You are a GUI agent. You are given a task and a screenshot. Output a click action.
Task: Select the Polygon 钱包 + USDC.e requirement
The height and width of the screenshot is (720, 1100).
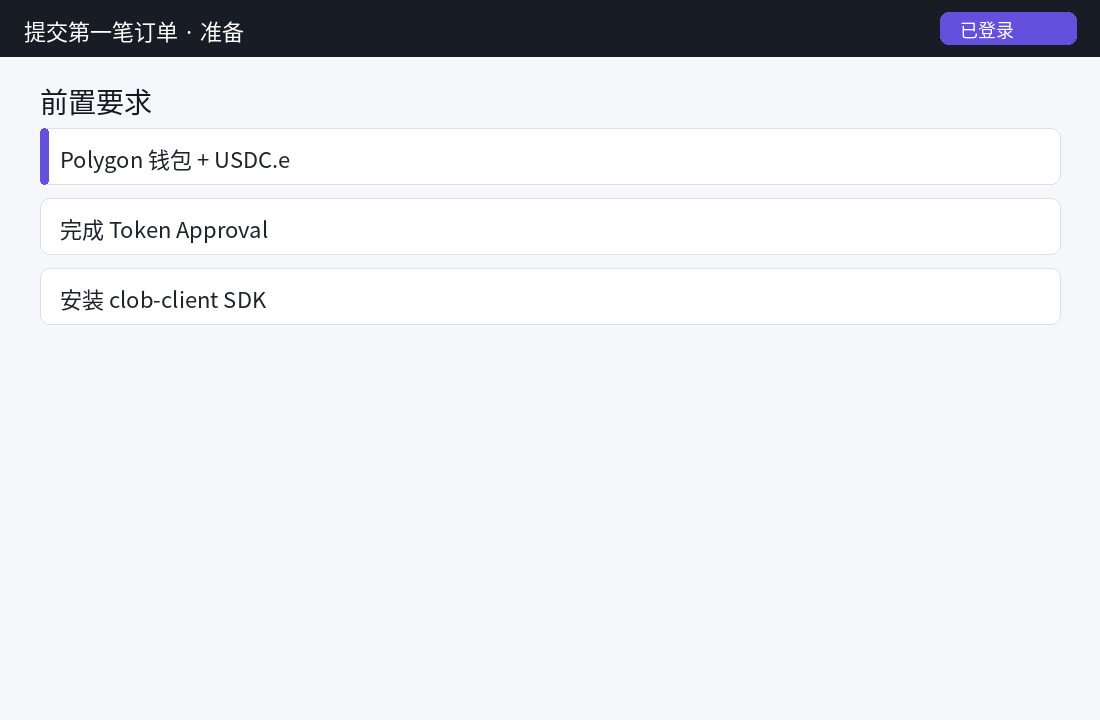tap(550, 156)
